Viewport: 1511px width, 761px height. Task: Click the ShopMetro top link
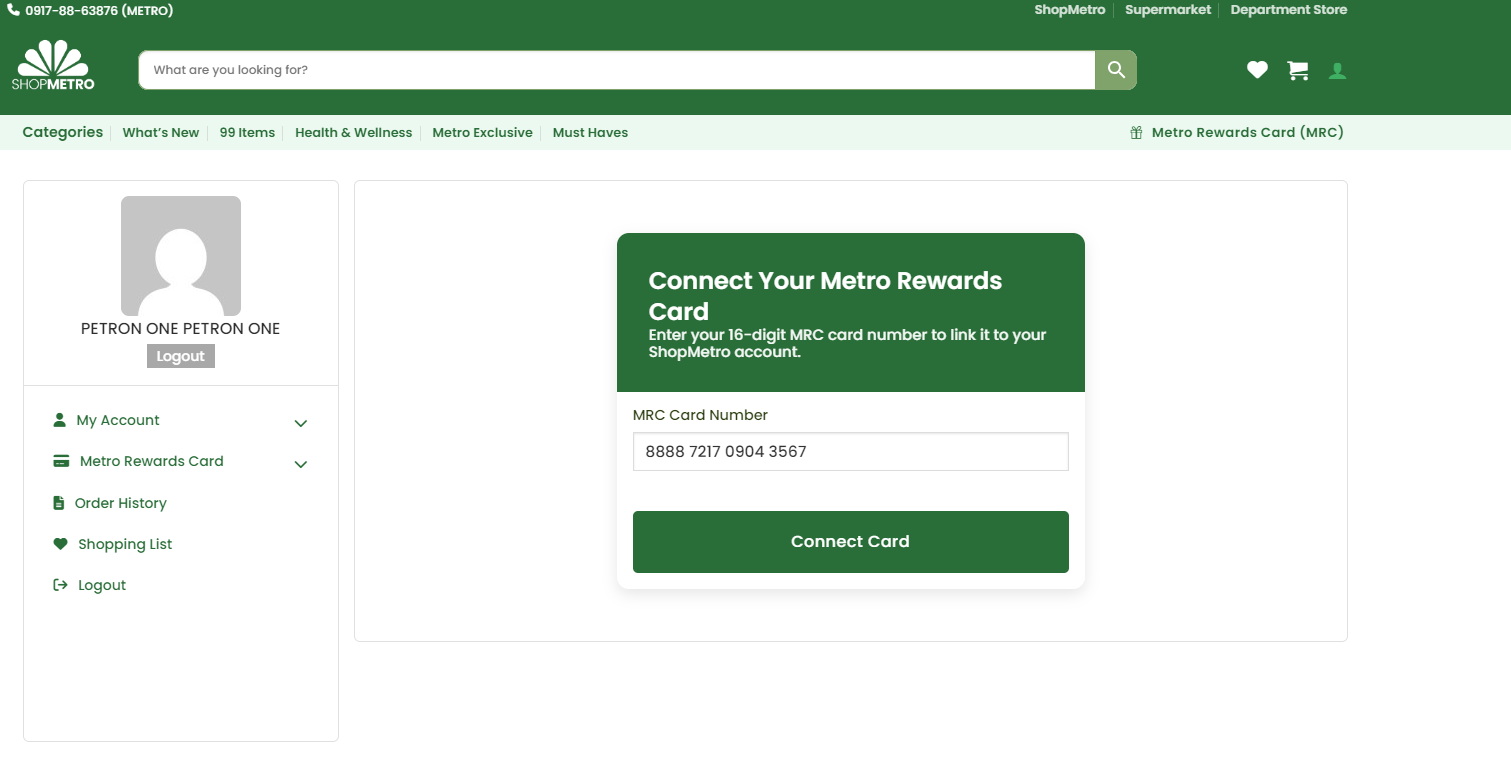pyautogui.click(x=1070, y=10)
